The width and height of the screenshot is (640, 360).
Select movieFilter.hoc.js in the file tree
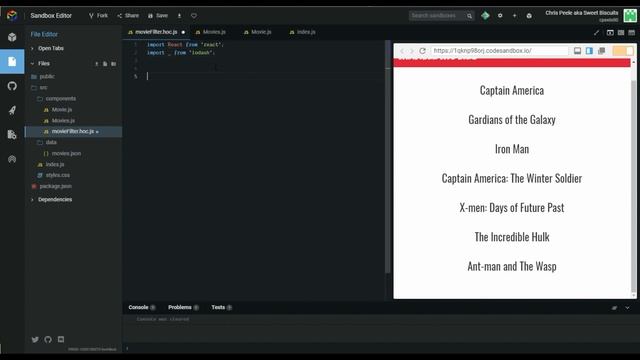tap(73, 131)
